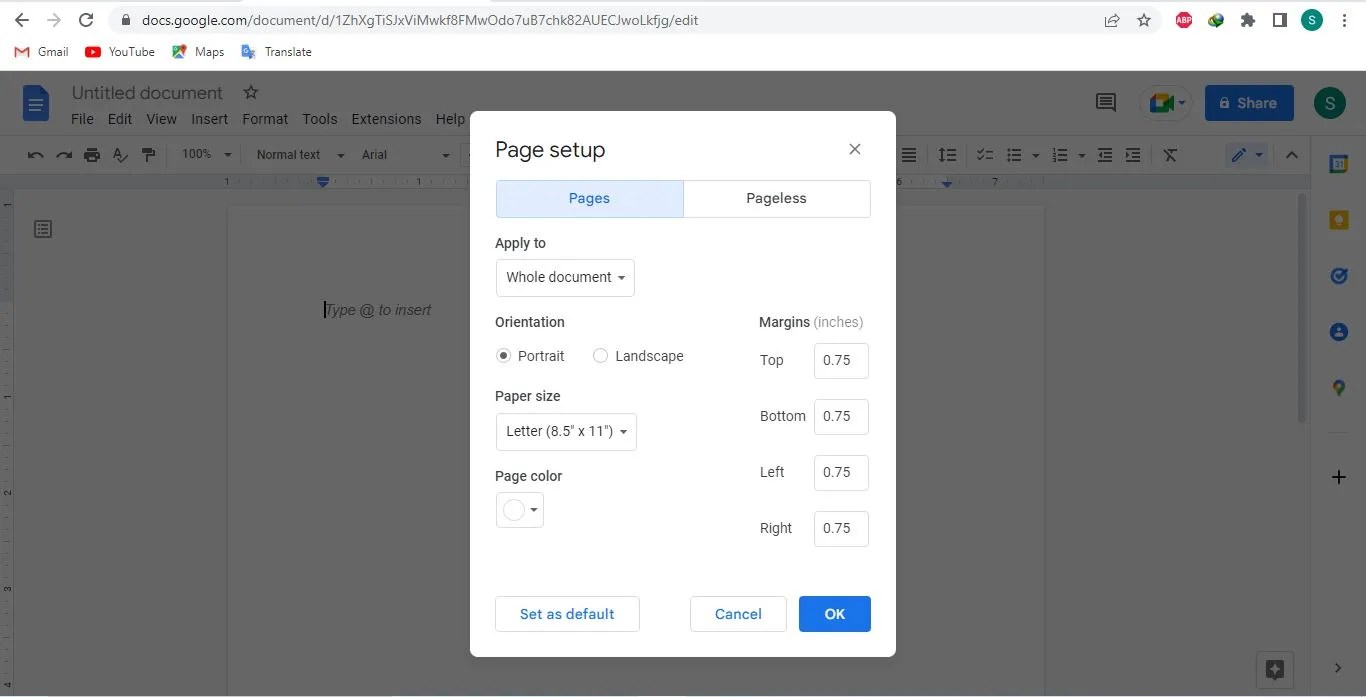Switch to the Pageless tab
This screenshot has width=1366, height=697.
[x=776, y=198]
